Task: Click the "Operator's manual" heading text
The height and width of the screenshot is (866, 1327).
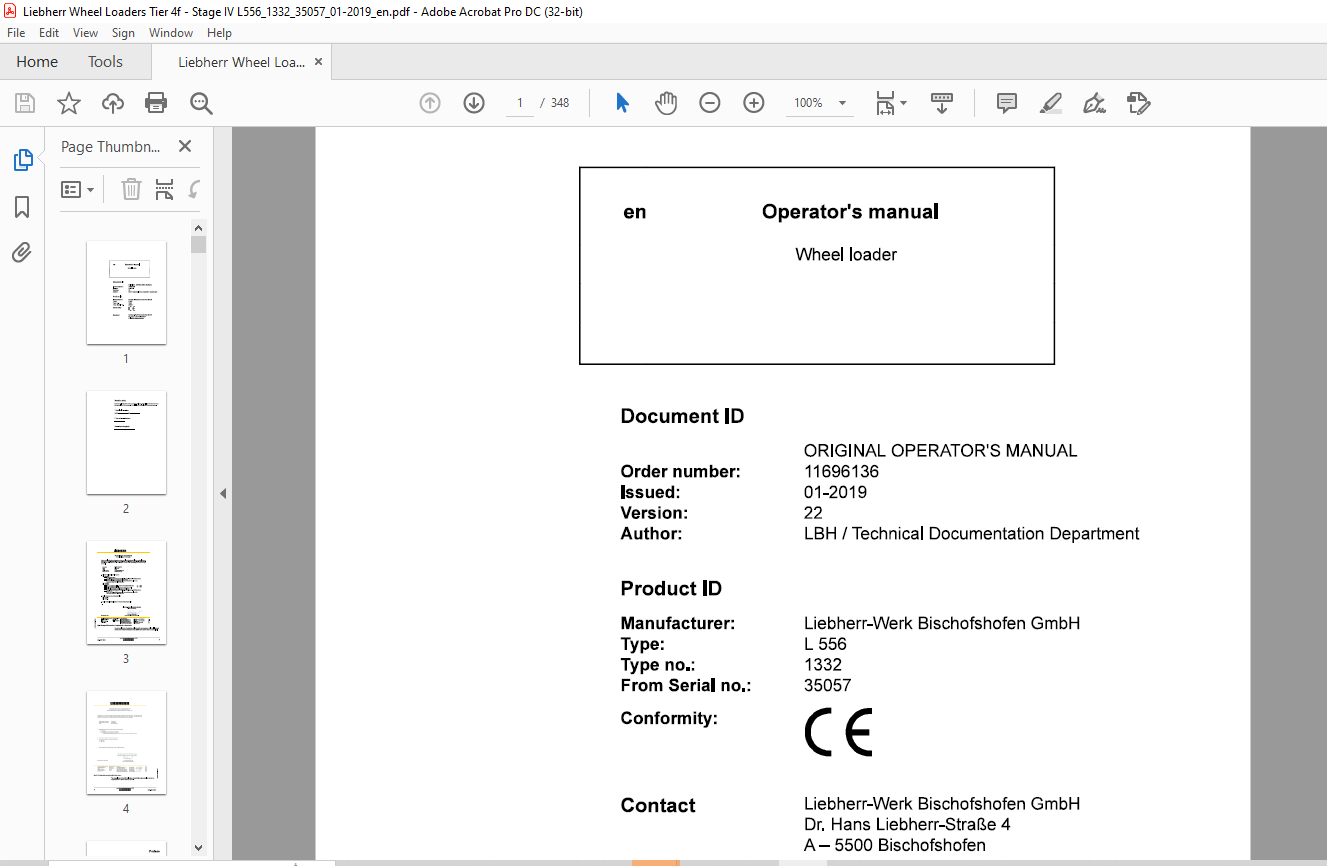Action: coord(850,212)
